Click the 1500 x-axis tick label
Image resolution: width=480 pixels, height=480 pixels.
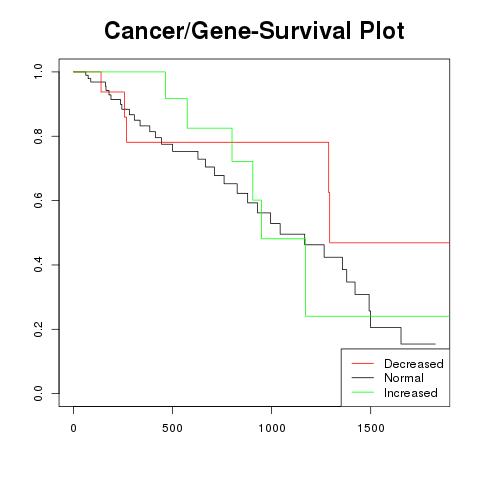[371, 428]
